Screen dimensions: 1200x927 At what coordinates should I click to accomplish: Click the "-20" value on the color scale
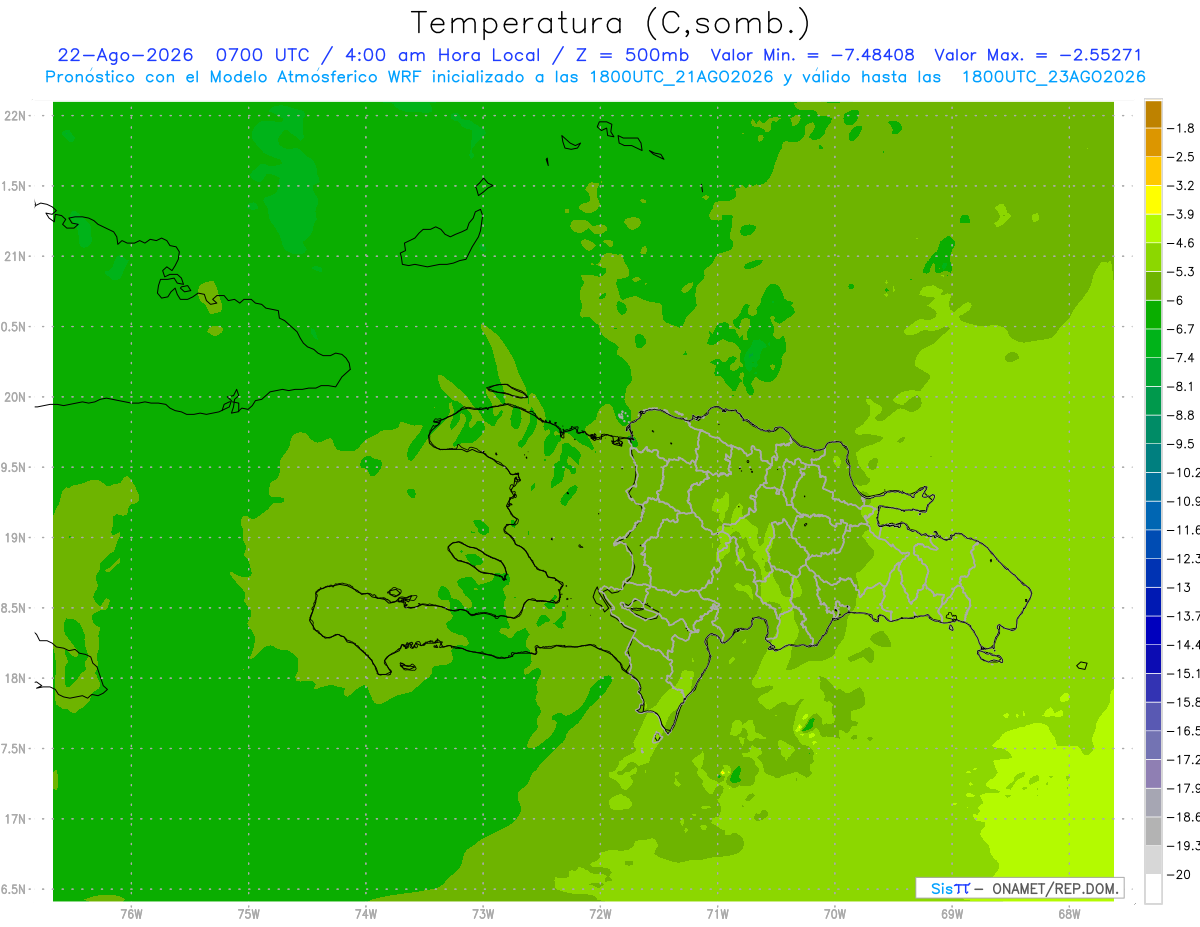coord(1177,873)
